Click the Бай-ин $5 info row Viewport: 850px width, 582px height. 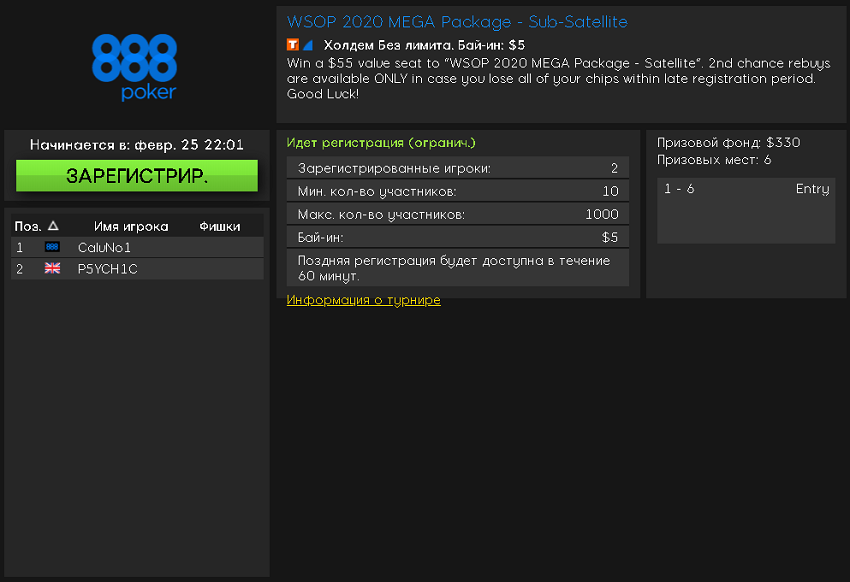point(457,237)
